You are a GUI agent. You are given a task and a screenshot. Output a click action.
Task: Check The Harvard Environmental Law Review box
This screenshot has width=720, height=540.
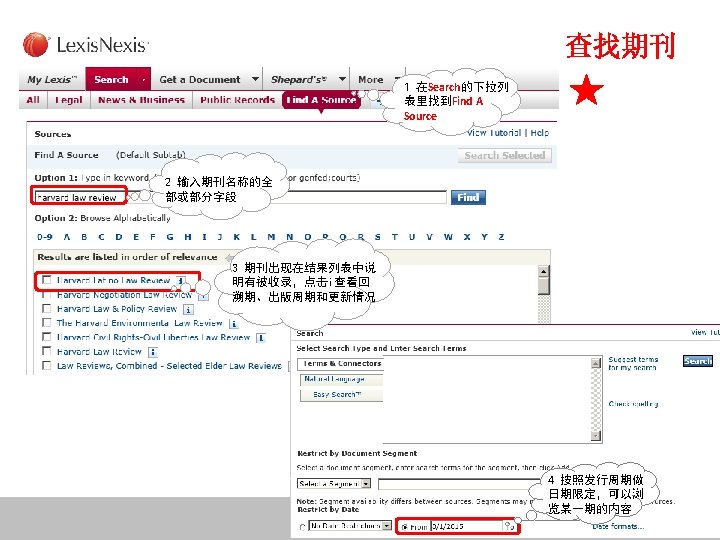pos(46,322)
